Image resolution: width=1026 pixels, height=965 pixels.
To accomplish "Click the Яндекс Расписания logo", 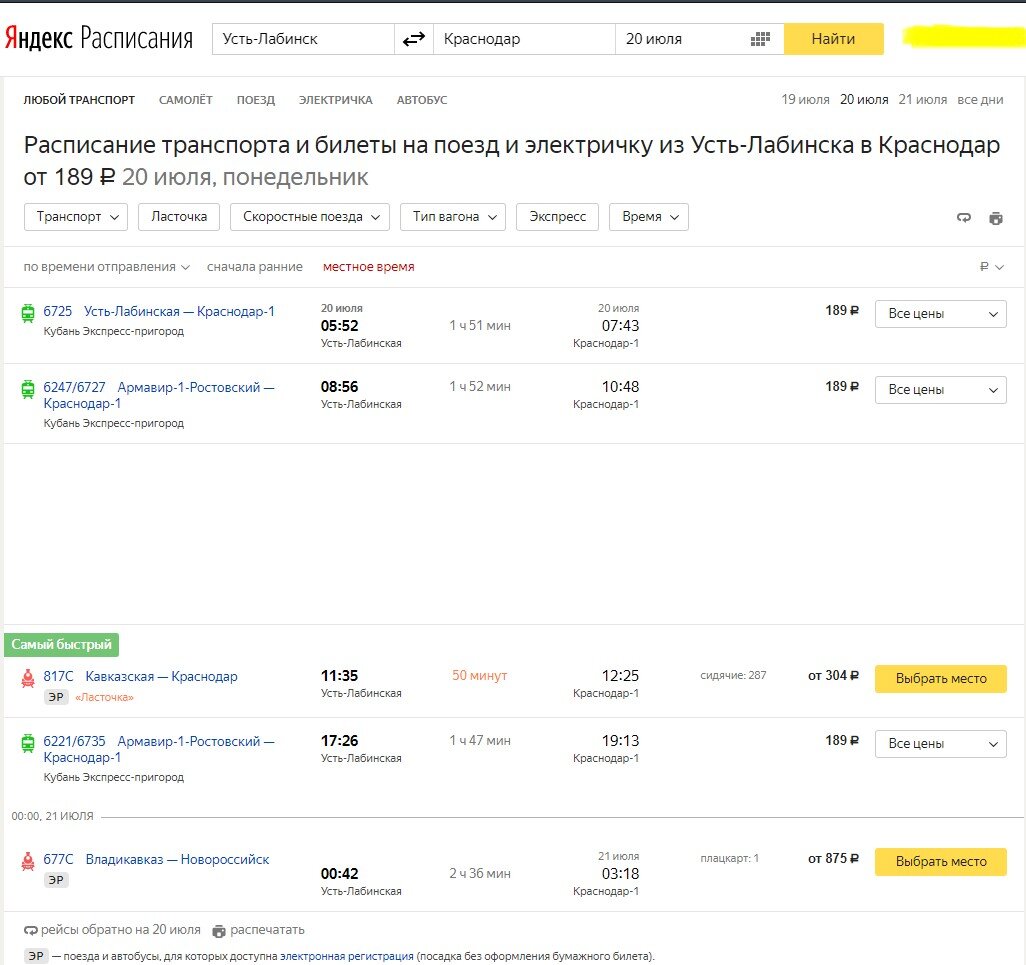I will (99, 38).
